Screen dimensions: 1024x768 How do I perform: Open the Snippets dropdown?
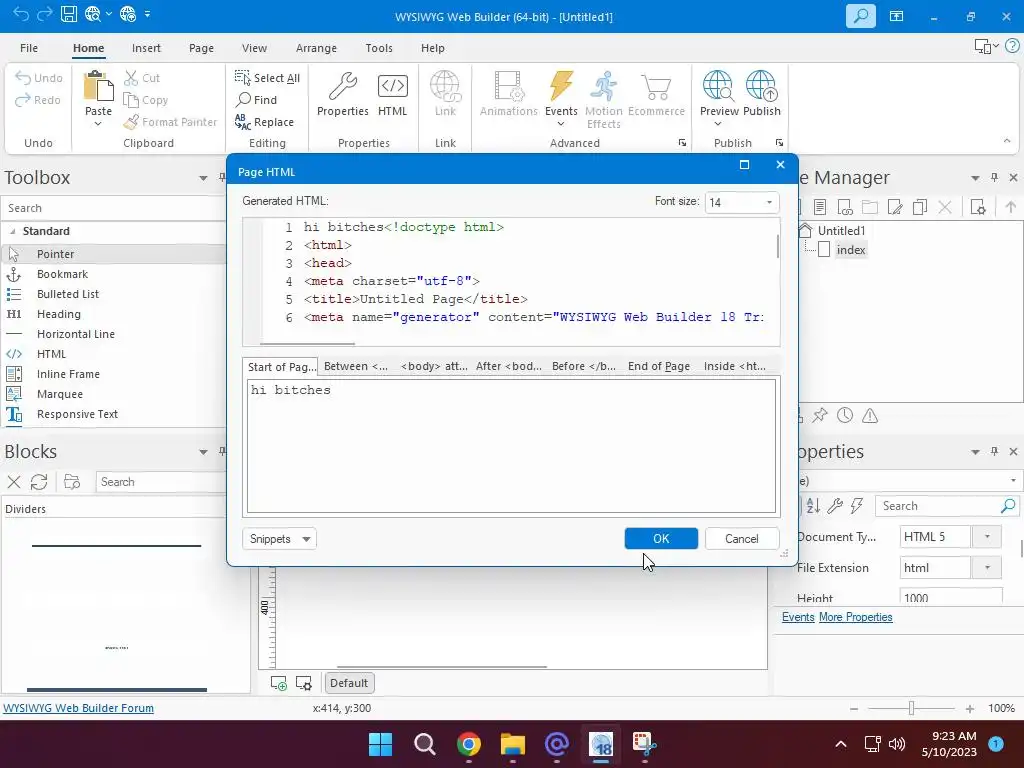click(x=279, y=539)
